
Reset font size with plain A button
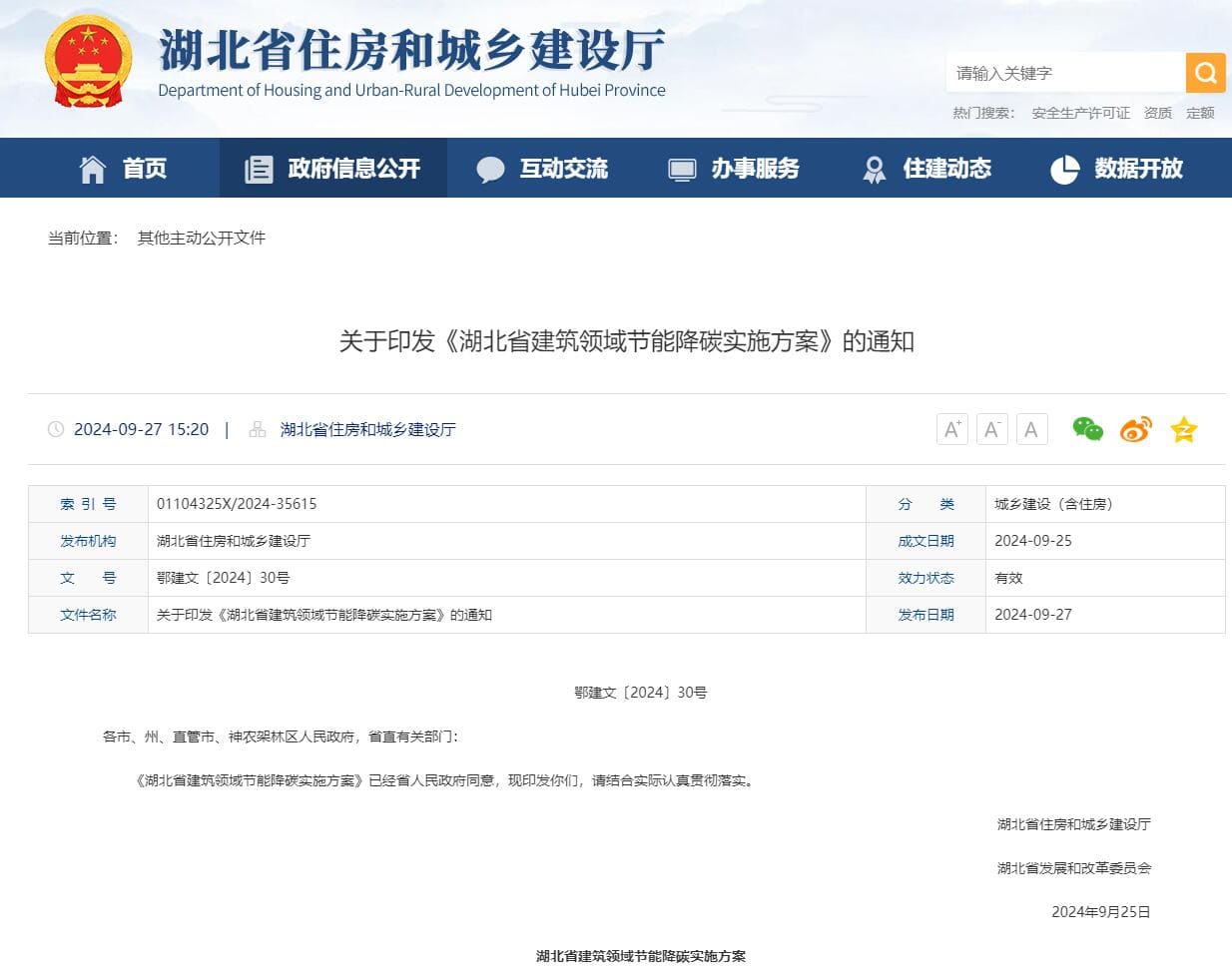pyautogui.click(x=1031, y=429)
